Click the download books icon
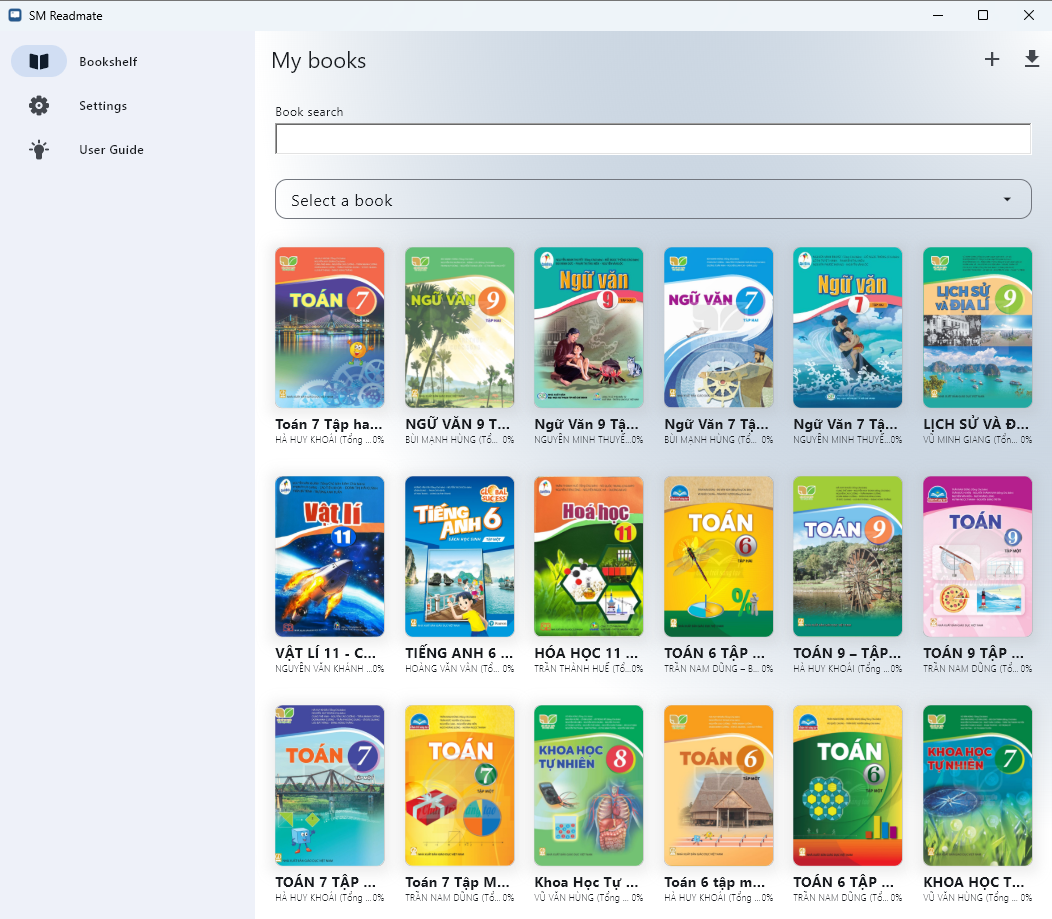1052x919 pixels. click(1032, 60)
